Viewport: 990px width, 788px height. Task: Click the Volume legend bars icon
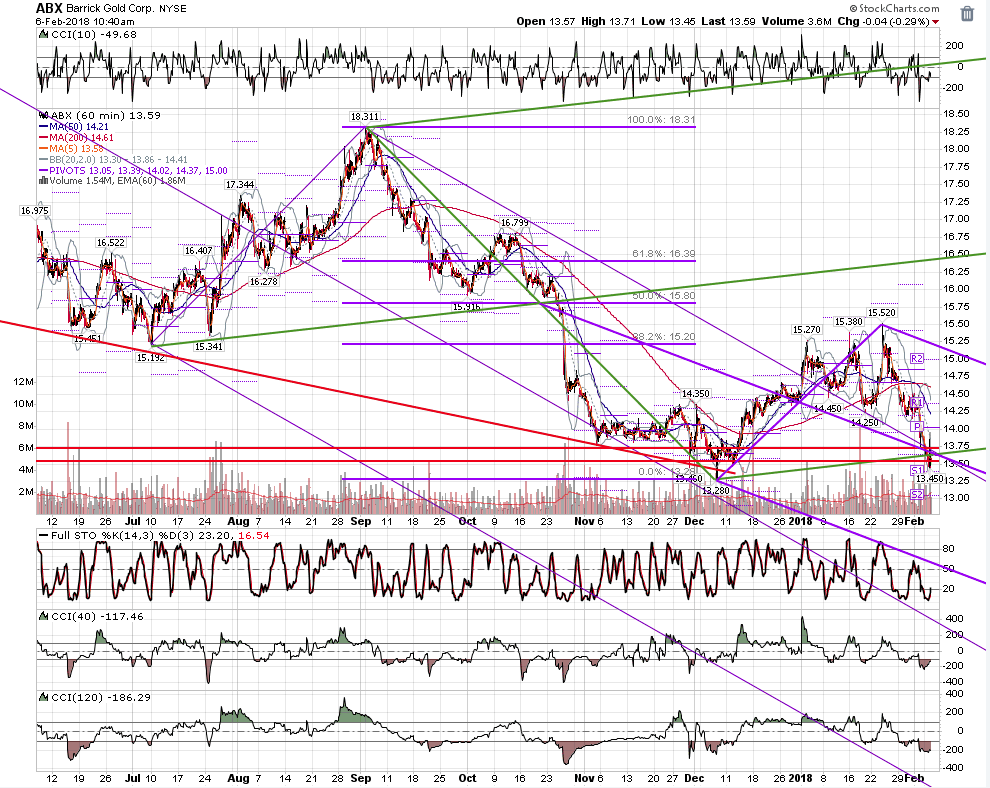coord(43,181)
